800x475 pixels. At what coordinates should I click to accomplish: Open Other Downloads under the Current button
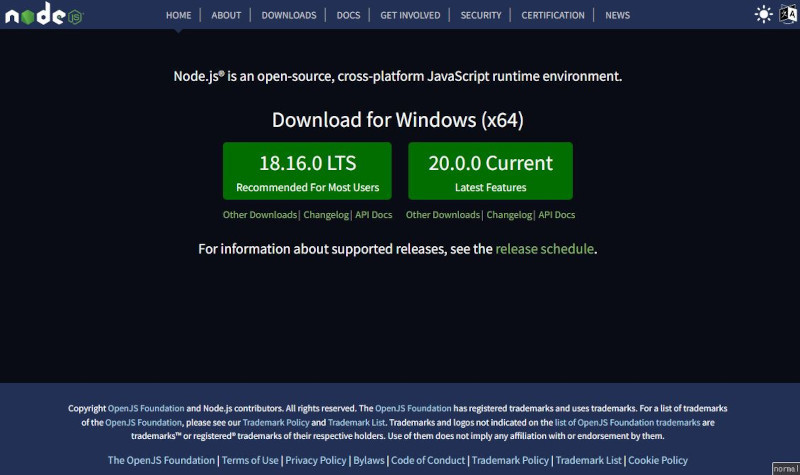pos(443,215)
